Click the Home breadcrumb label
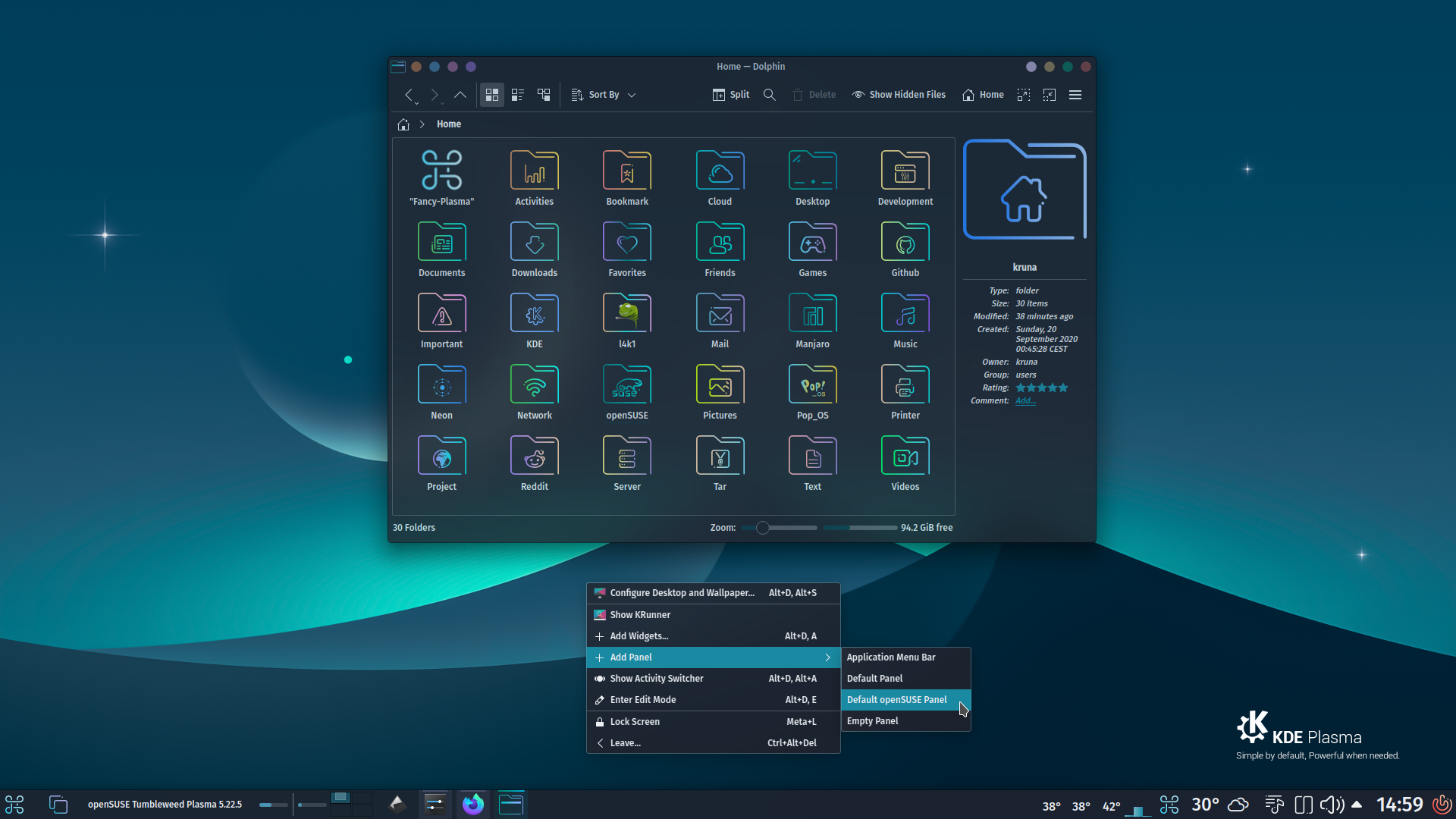Viewport: 1456px width, 819px height. click(x=449, y=124)
